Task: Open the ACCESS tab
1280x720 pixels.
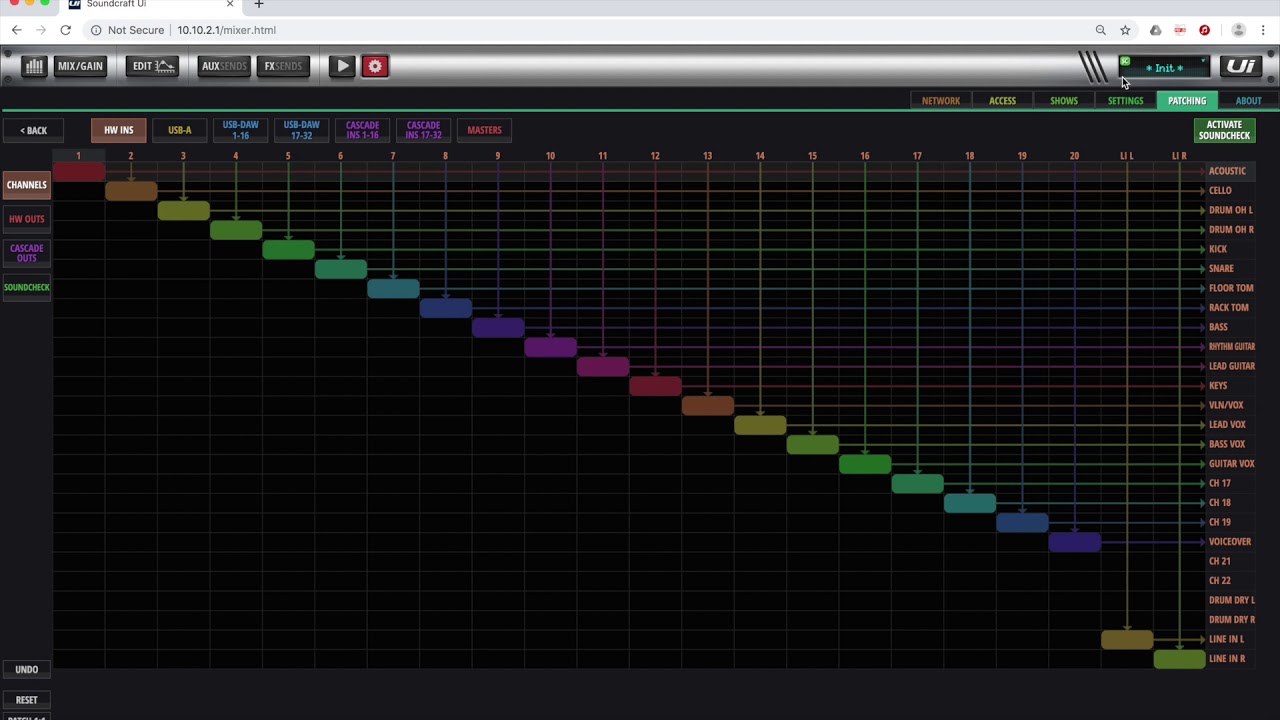Action: pyautogui.click(x=1002, y=101)
